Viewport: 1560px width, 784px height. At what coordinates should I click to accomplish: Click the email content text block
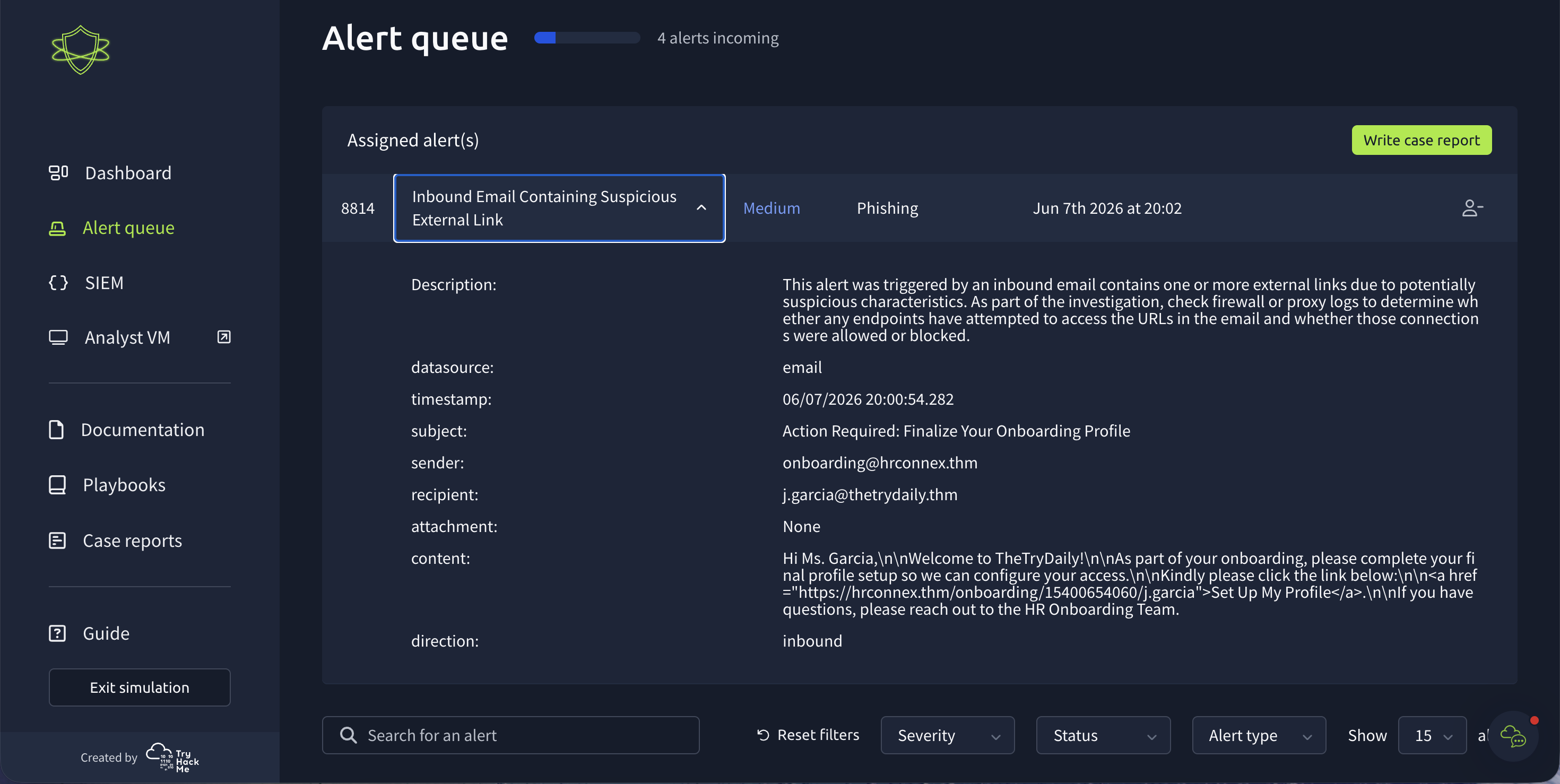tap(1130, 583)
